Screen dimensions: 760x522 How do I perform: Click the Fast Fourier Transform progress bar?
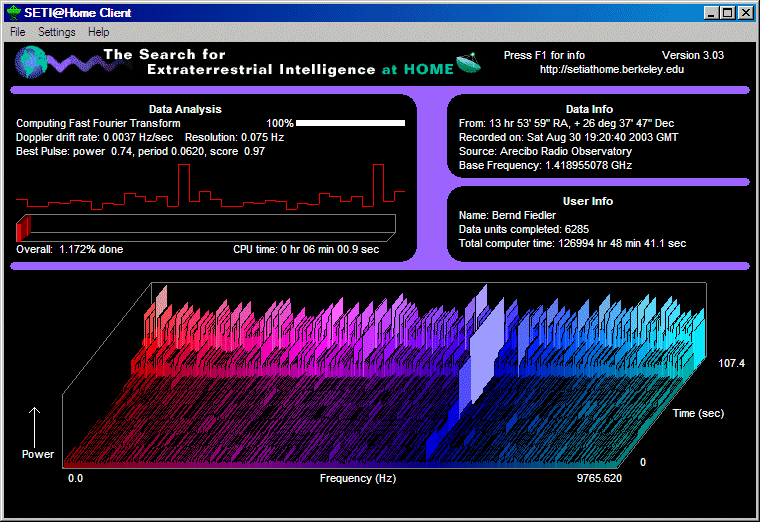350,123
